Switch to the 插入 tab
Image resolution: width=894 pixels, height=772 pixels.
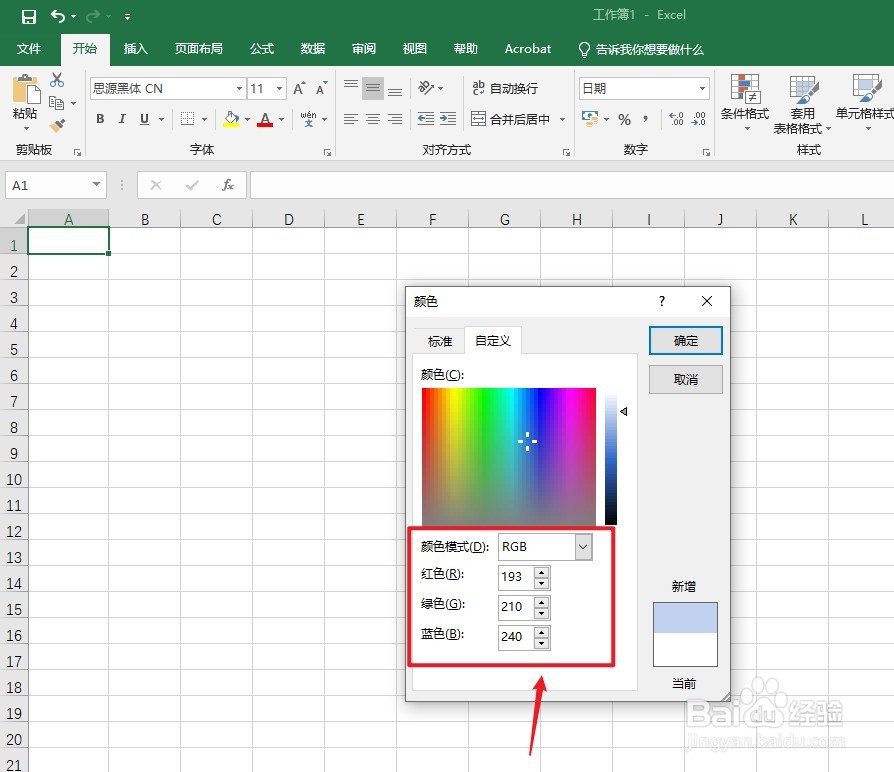tap(136, 49)
